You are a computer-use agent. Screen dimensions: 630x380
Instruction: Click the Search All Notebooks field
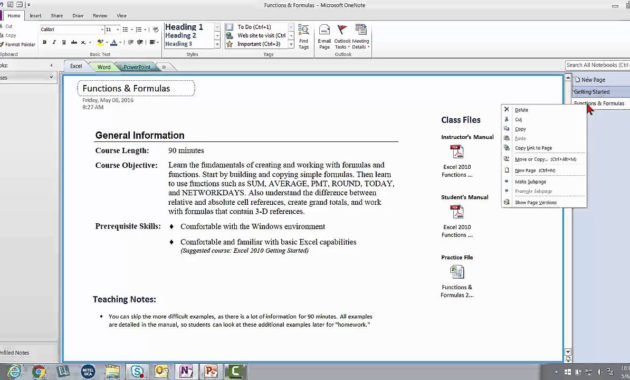(x=597, y=65)
